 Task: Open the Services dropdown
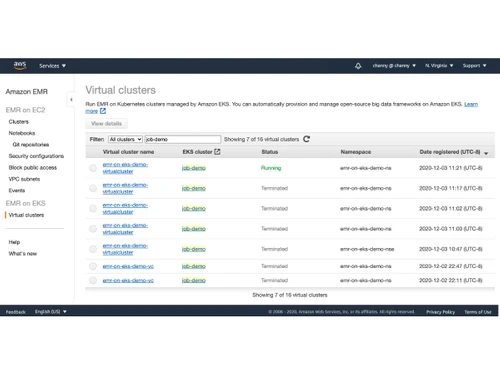point(52,66)
